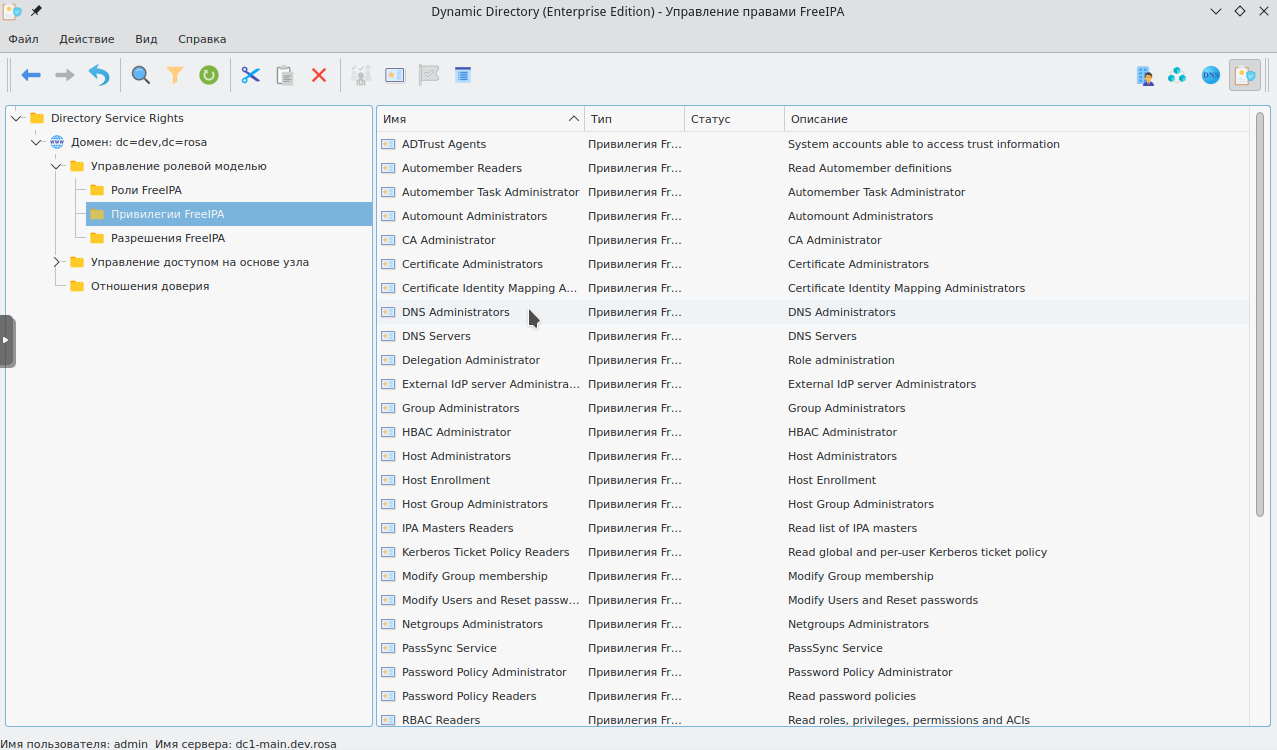1277x750 pixels.
Task: Click the magnifying glass search icon
Action: click(x=141, y=75)
